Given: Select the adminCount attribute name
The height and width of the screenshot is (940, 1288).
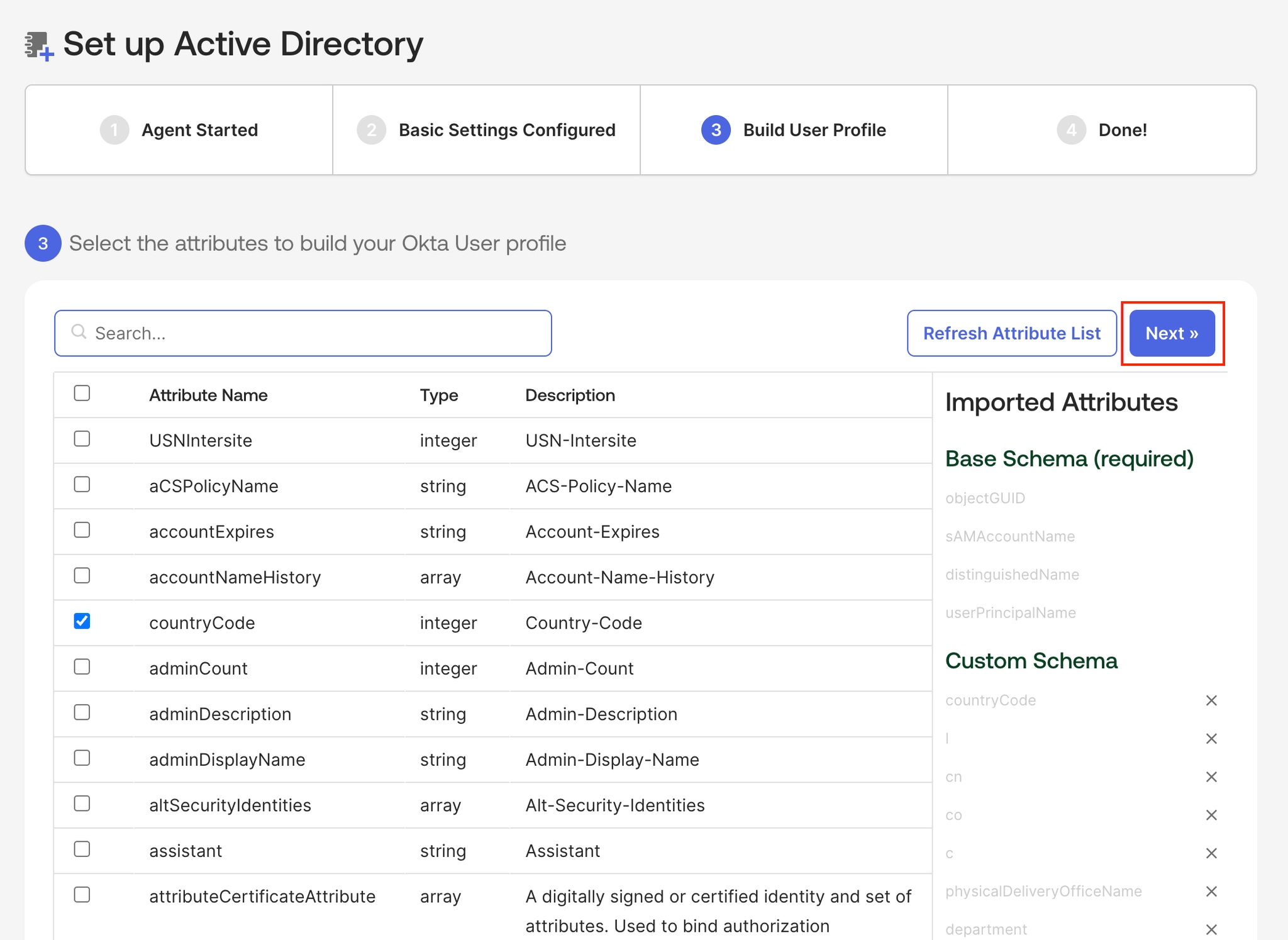Looking at the screenshot, I should (x=198, y=669).
